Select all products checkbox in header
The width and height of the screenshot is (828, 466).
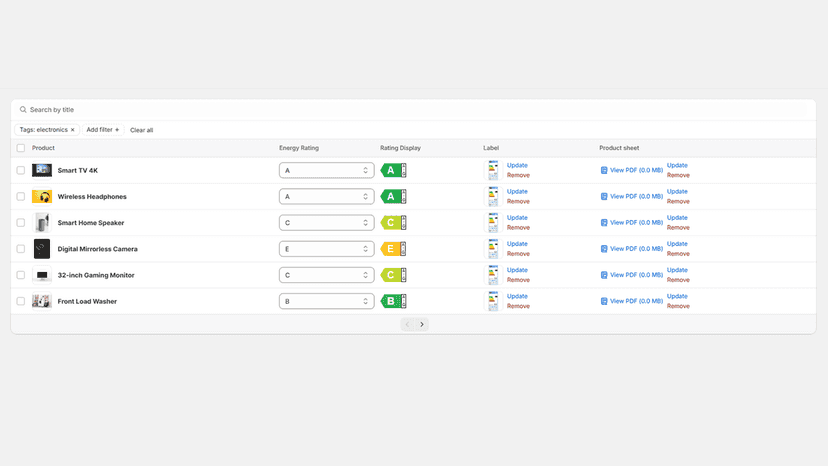(21, 148)
